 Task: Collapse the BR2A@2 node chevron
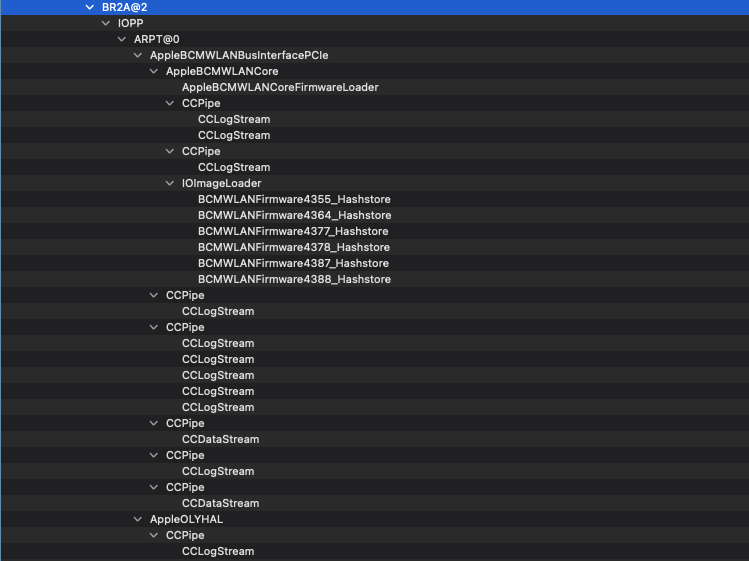[x=90, y=7]
